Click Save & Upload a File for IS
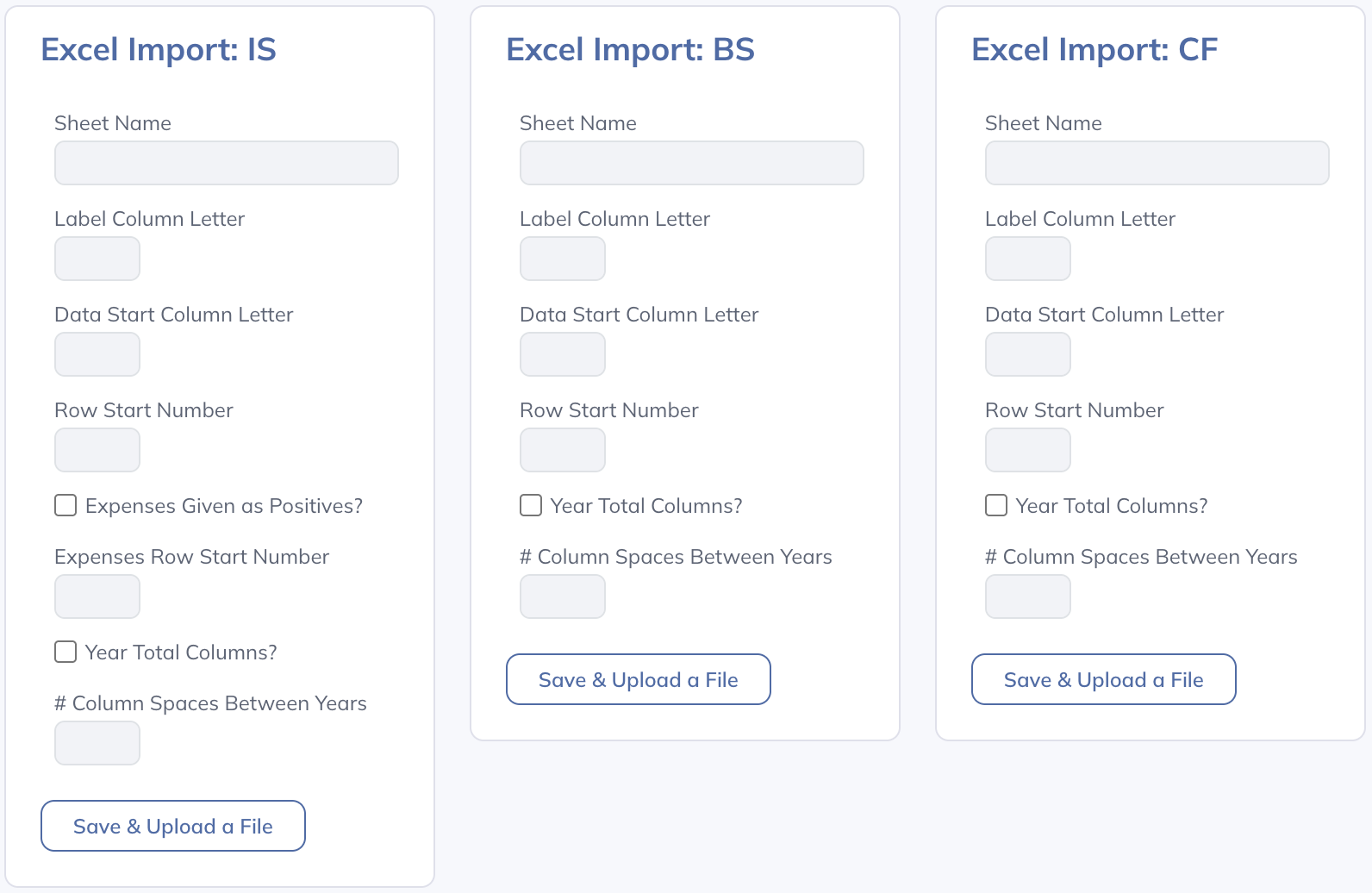The width and height of the screenshot is (1372, 893). point(173,826)
